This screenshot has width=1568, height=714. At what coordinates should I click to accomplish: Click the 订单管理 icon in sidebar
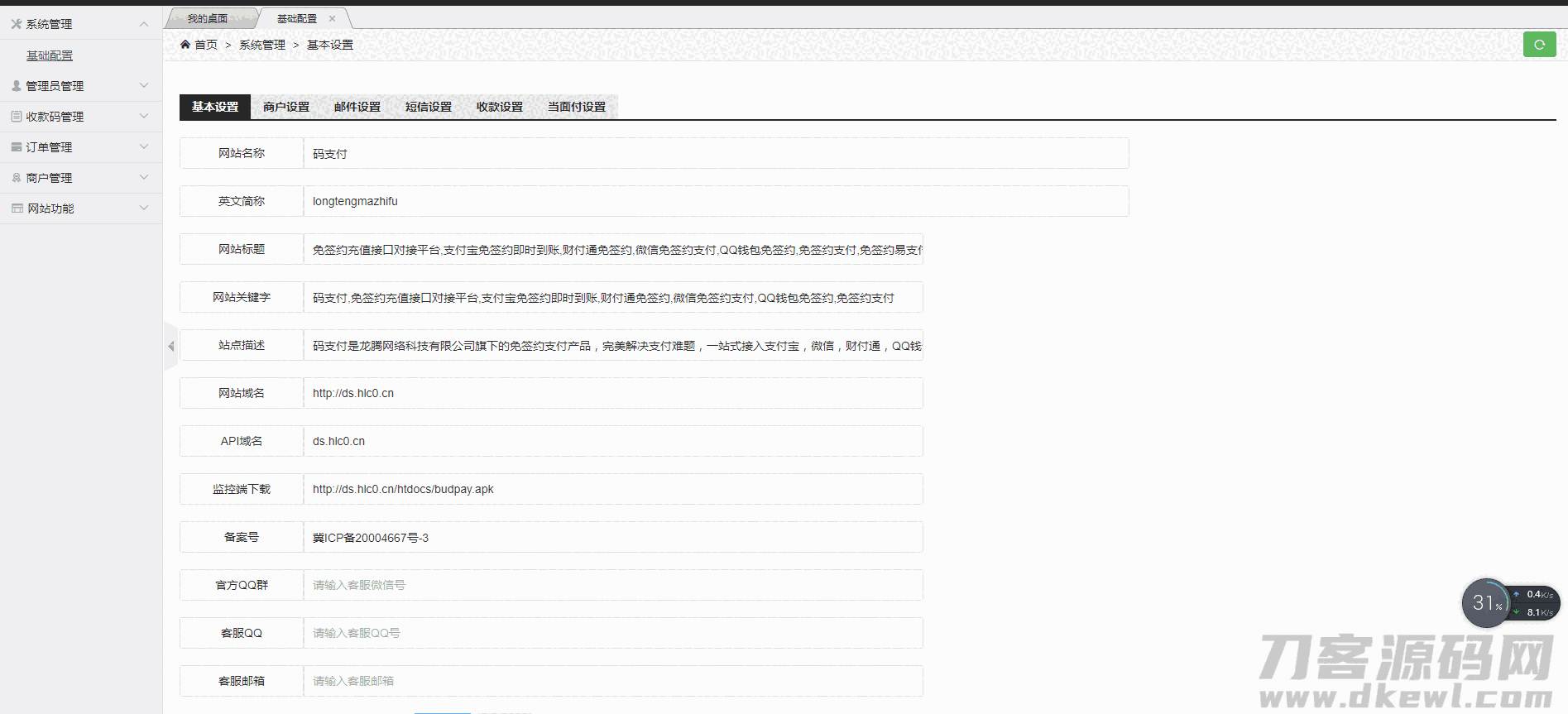[x=16, y=147]
